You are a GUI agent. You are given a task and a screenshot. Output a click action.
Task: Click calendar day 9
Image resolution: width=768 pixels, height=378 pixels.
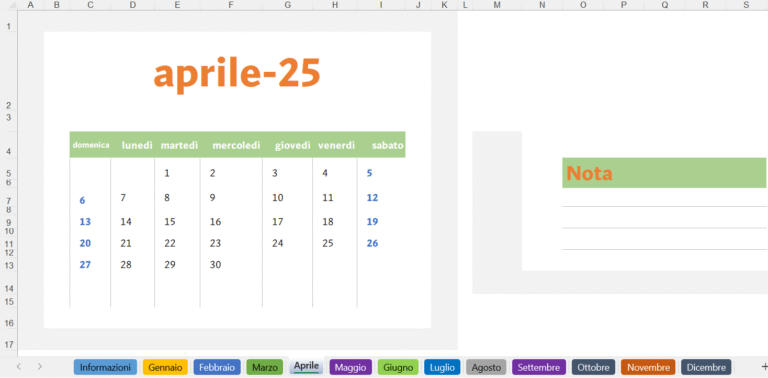pyautogui.click(x=213, y=198)
